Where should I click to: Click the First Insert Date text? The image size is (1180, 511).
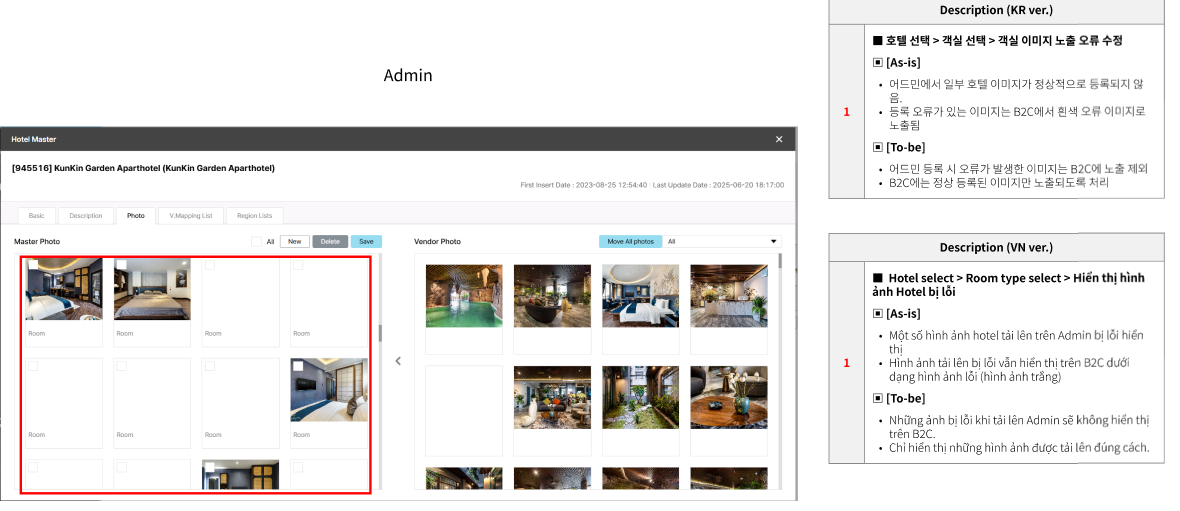point(583,184)
